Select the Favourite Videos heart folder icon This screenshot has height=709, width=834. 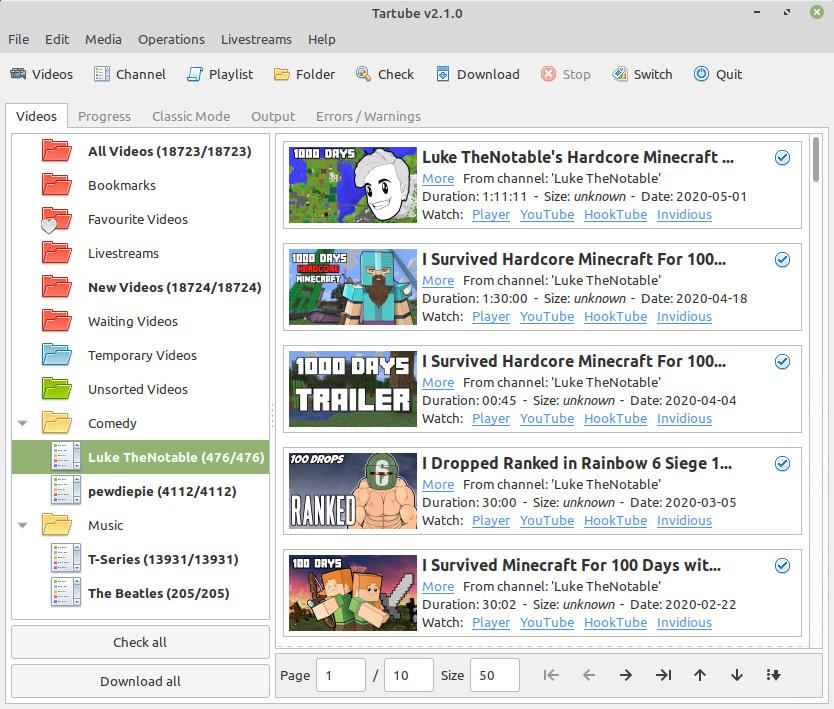(x=56, y=219)
